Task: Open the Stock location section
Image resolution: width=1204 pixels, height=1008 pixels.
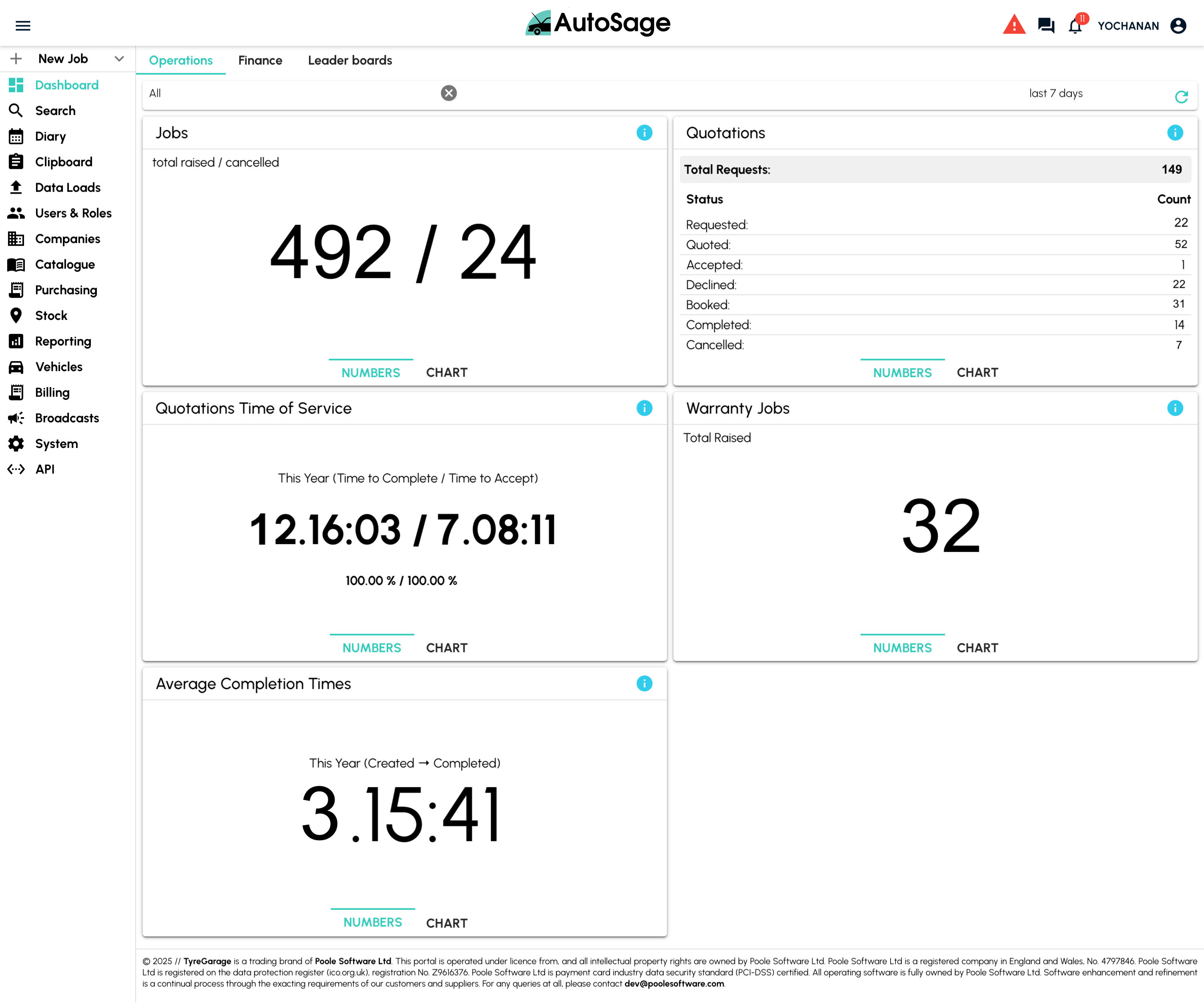Action: coord(50,315)
